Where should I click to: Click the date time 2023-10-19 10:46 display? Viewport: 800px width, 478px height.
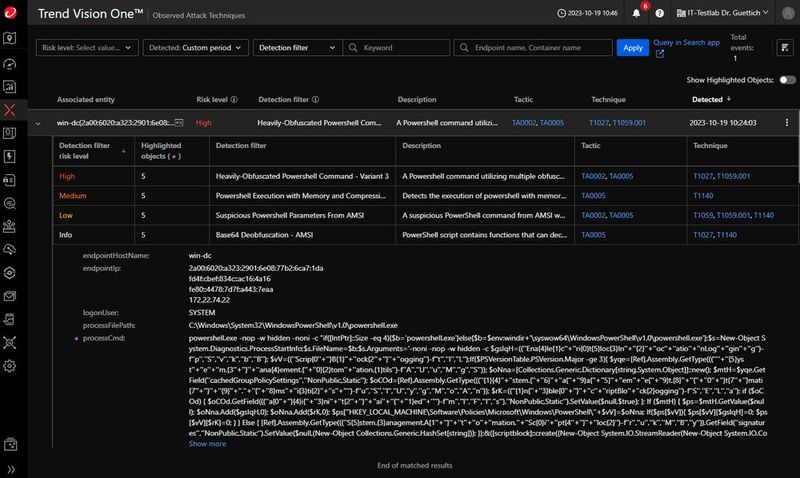pyautogui.click(x=587, y=13)
